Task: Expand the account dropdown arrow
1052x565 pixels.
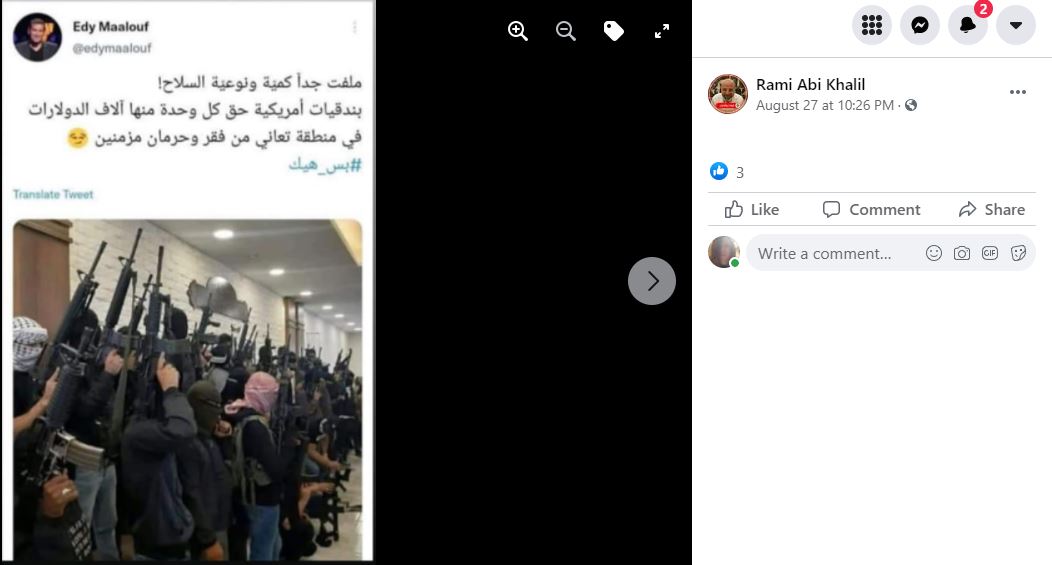Action: 1016,25
